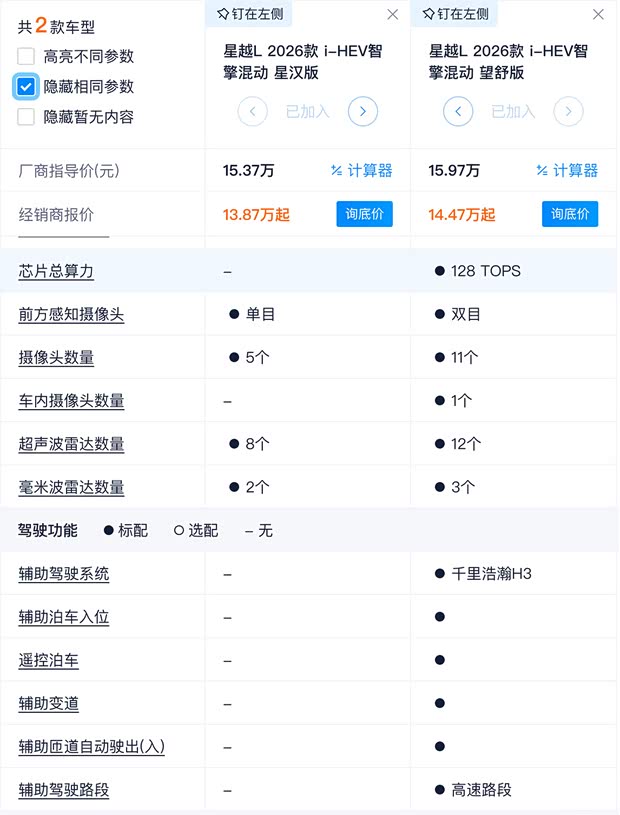620x815 pixels.
Task: Open the 计算器 for the 15.97万 price
Action: click(567, 170)
